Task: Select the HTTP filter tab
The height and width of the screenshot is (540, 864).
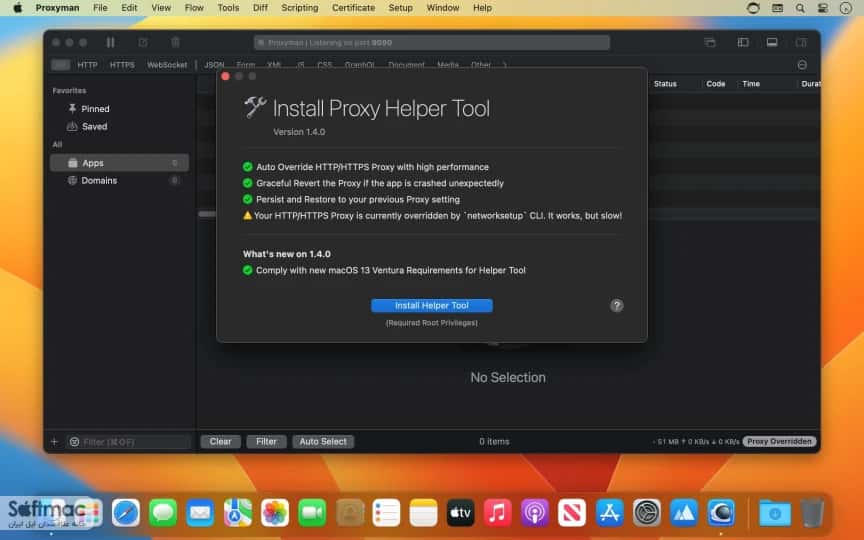Action: 87,65
